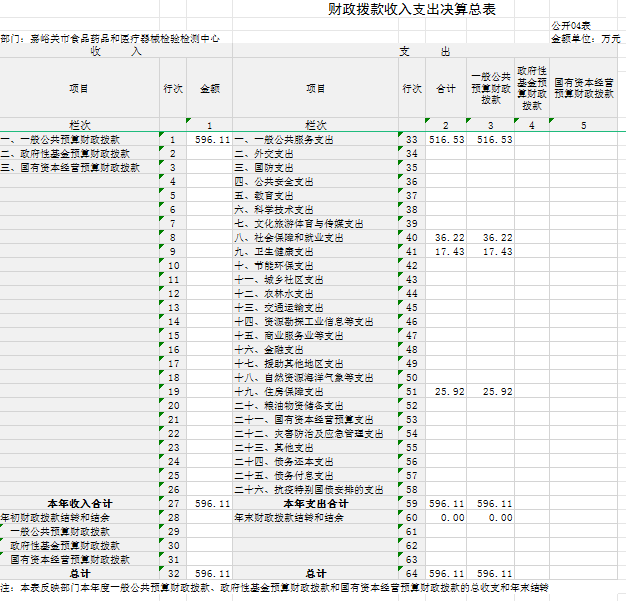Select the 本年支出合计 cell
This screenshot has height=601, width=626.
[x=315, y=503]
